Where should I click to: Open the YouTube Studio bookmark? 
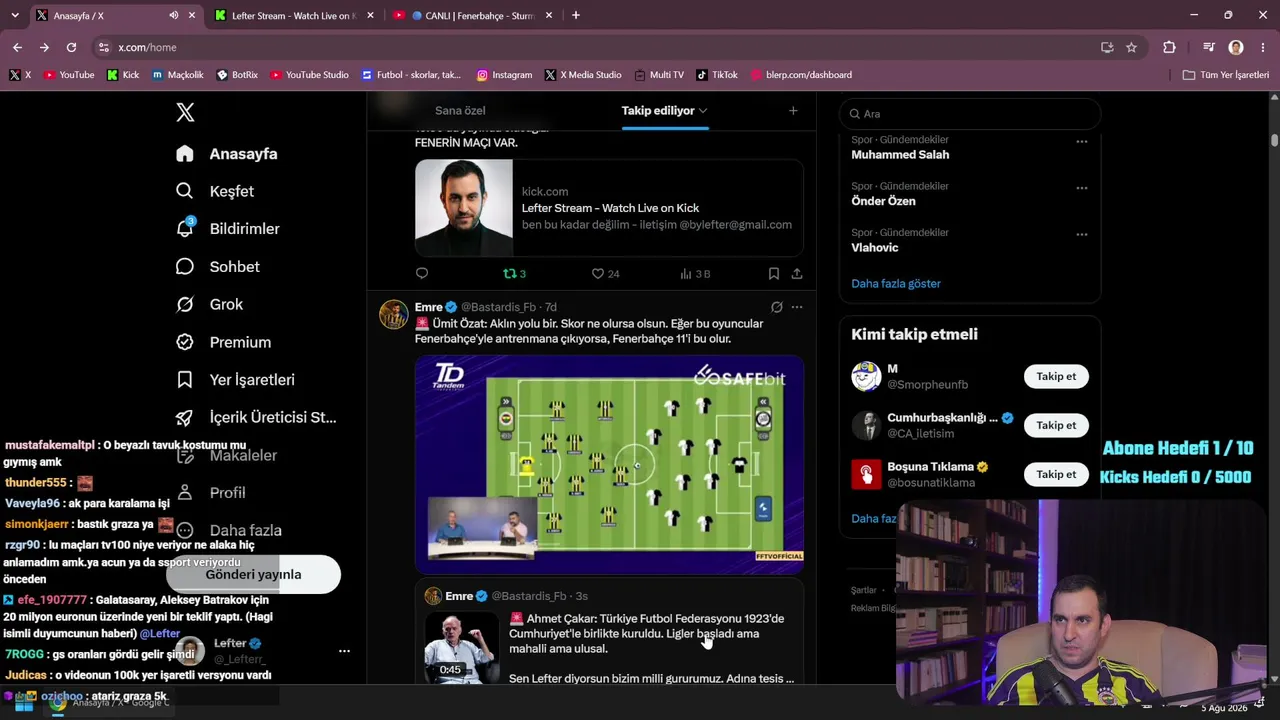(x=309, y=75)
